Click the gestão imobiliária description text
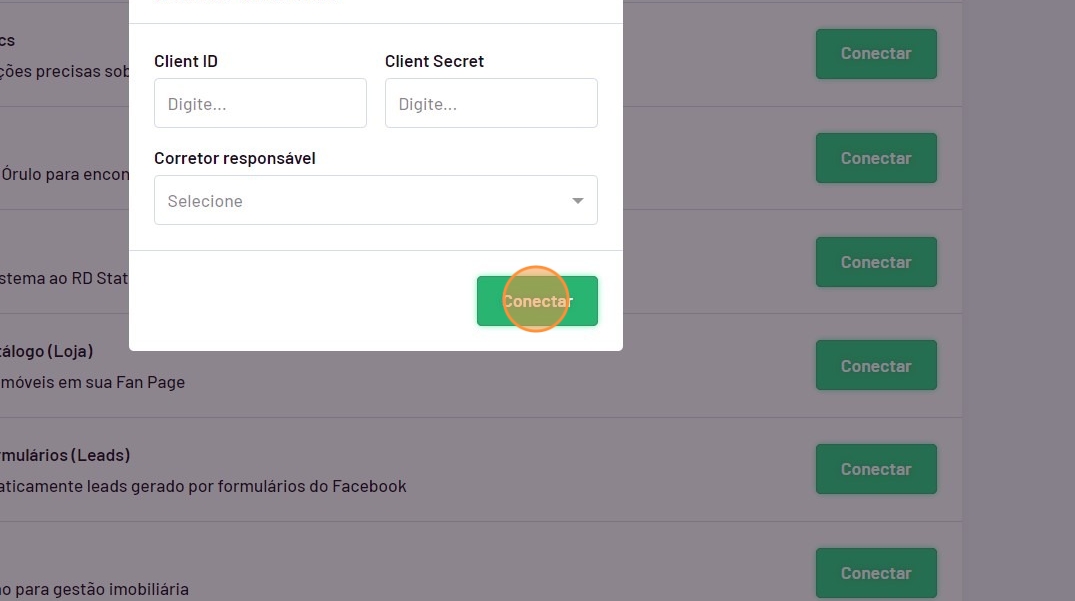The image size is (1075, 601). [x=95, y=589]
